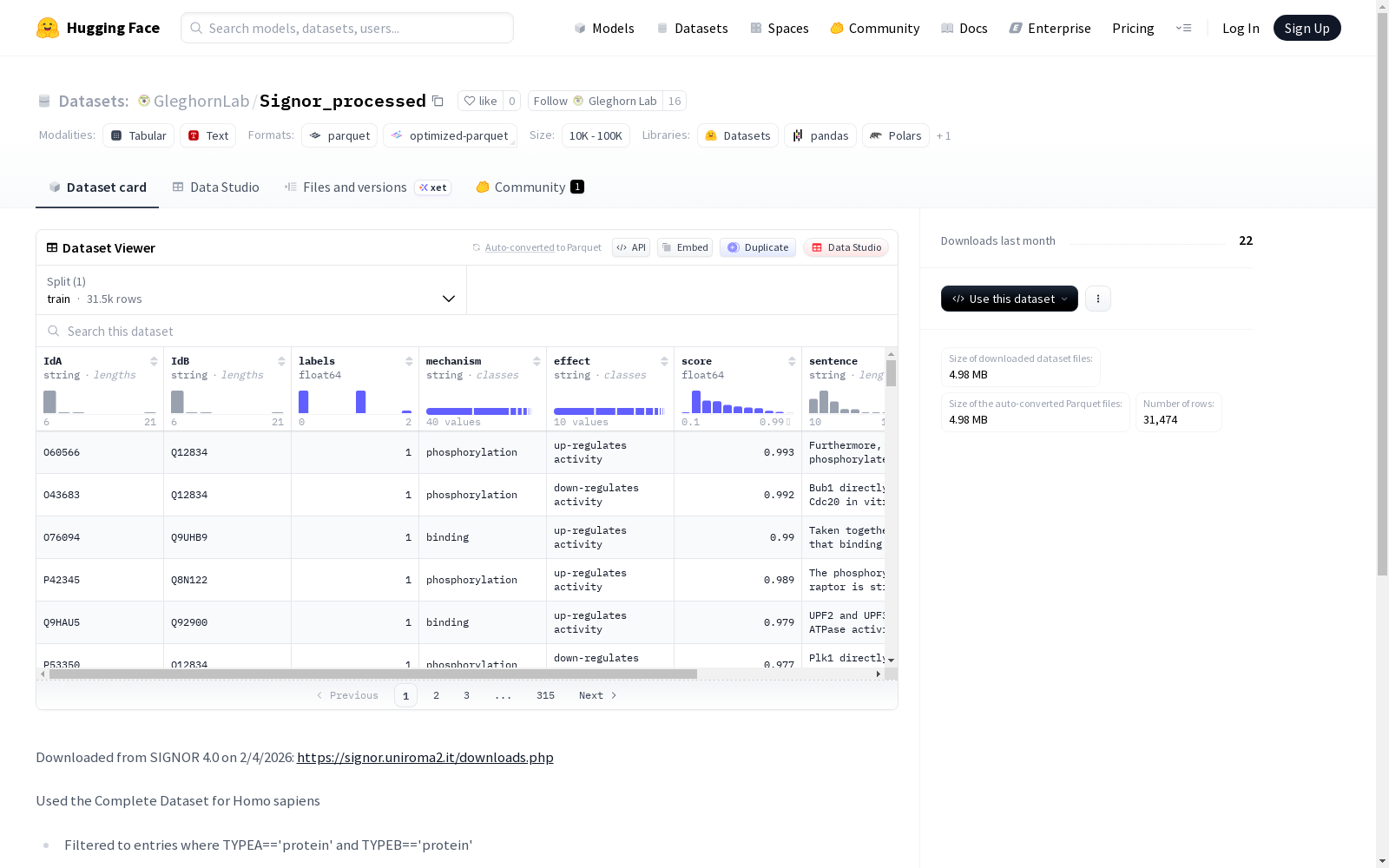Sort the IdA column using its sort icon
Screen dimensions: 1389x868
click(x=154, y=361)
